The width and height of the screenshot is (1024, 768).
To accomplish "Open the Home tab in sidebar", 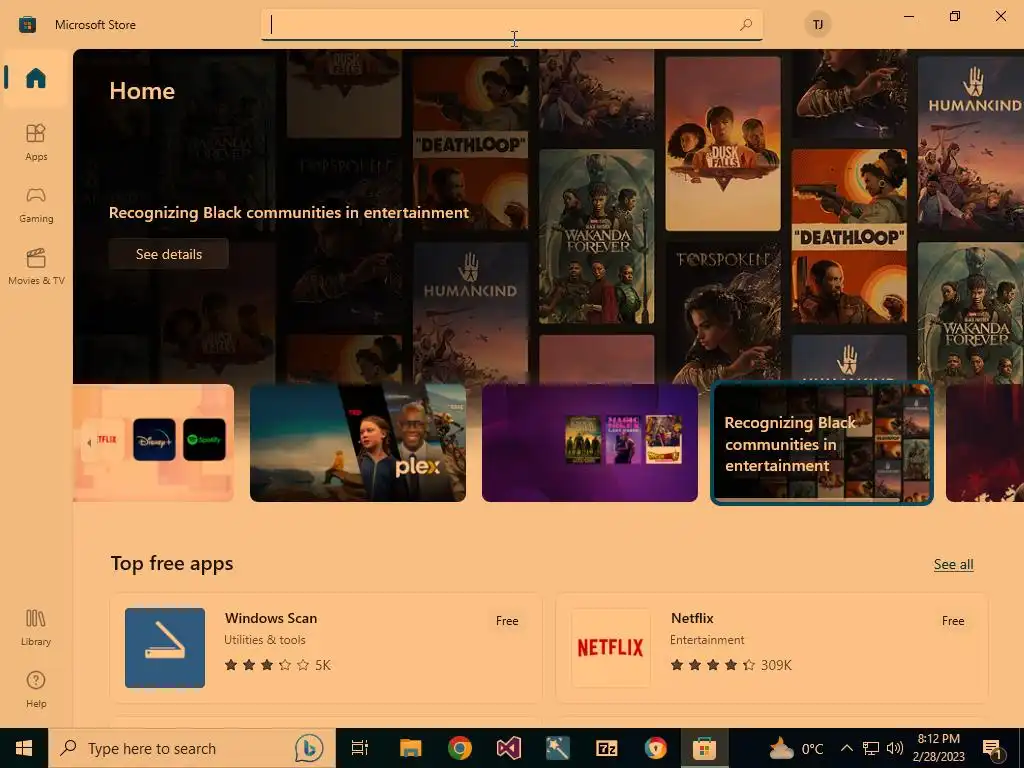I will (x=36, y=78).
